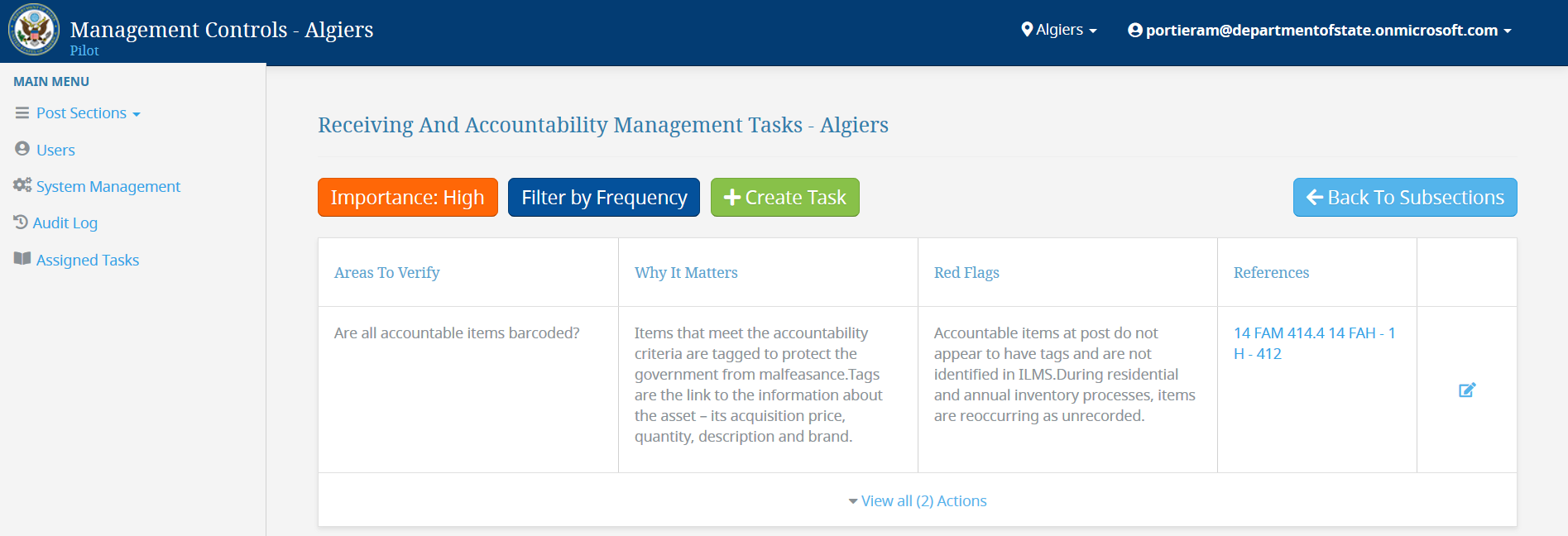Expand View all (2) Actions

tap(918, 500)
